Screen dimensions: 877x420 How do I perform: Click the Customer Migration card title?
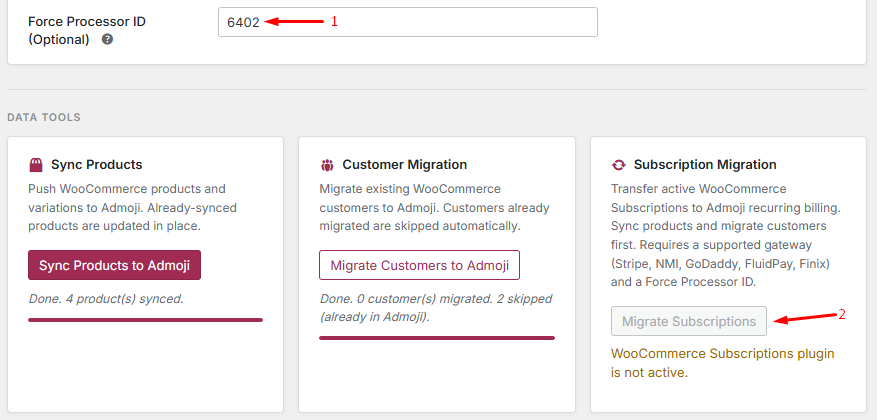click(x=404, y=165)
